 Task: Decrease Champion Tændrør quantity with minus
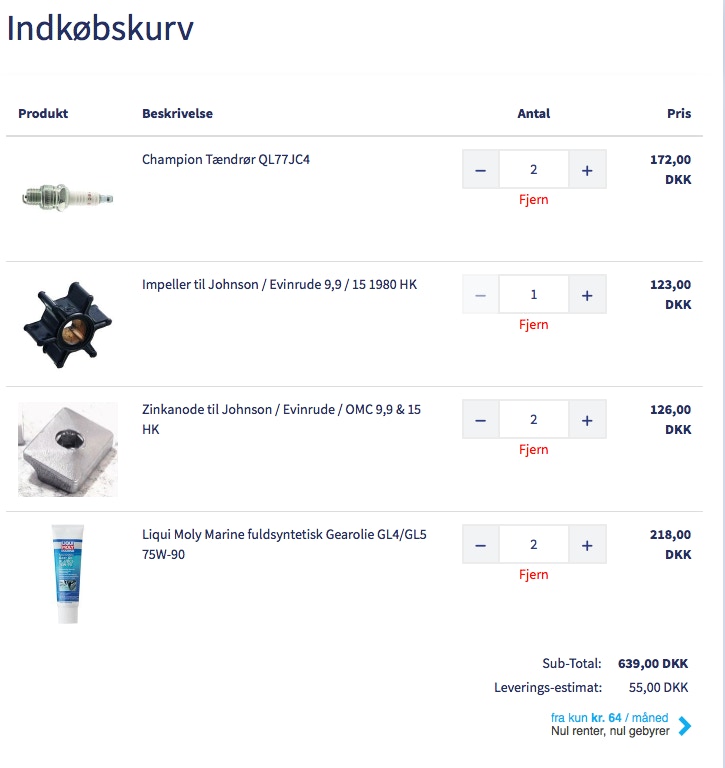point(480,170)
